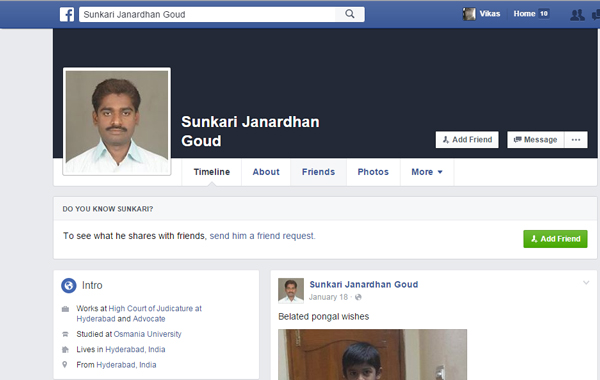Click the green Add Friend button
Viewport: 600px width, 380px height.
pyautogui.click(x=555, y=239)
